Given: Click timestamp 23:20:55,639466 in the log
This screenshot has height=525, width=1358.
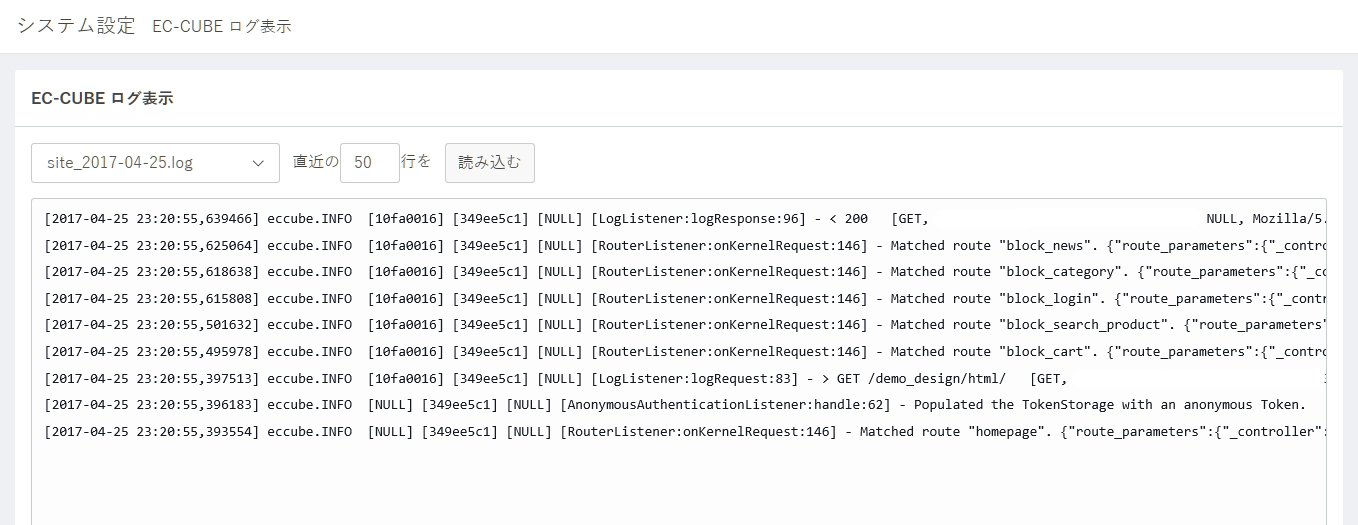Looking at the screenshot, I should (x=194, y=218).
